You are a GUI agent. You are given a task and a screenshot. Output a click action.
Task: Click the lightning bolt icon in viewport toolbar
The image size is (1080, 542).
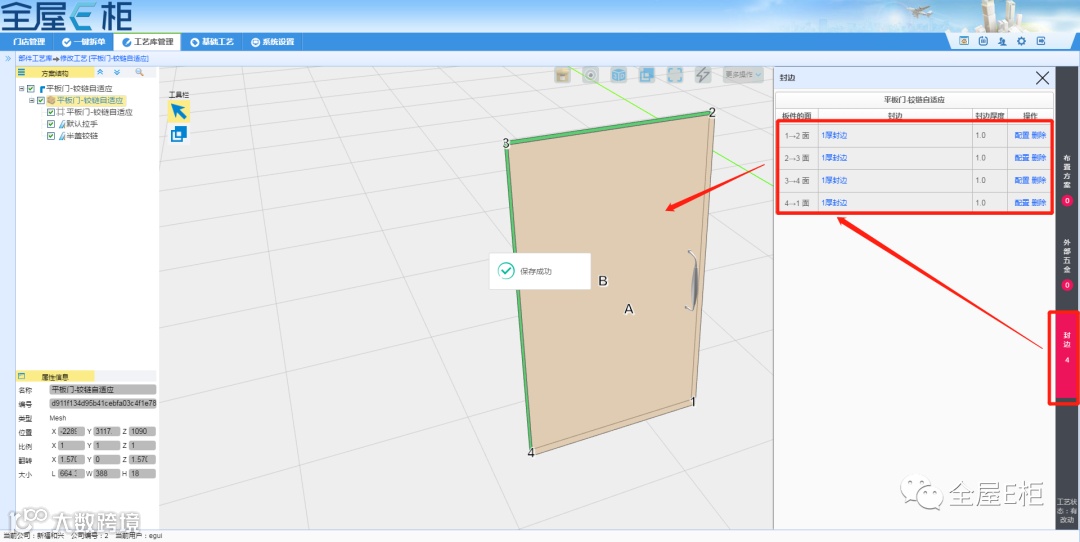[703, 75]
